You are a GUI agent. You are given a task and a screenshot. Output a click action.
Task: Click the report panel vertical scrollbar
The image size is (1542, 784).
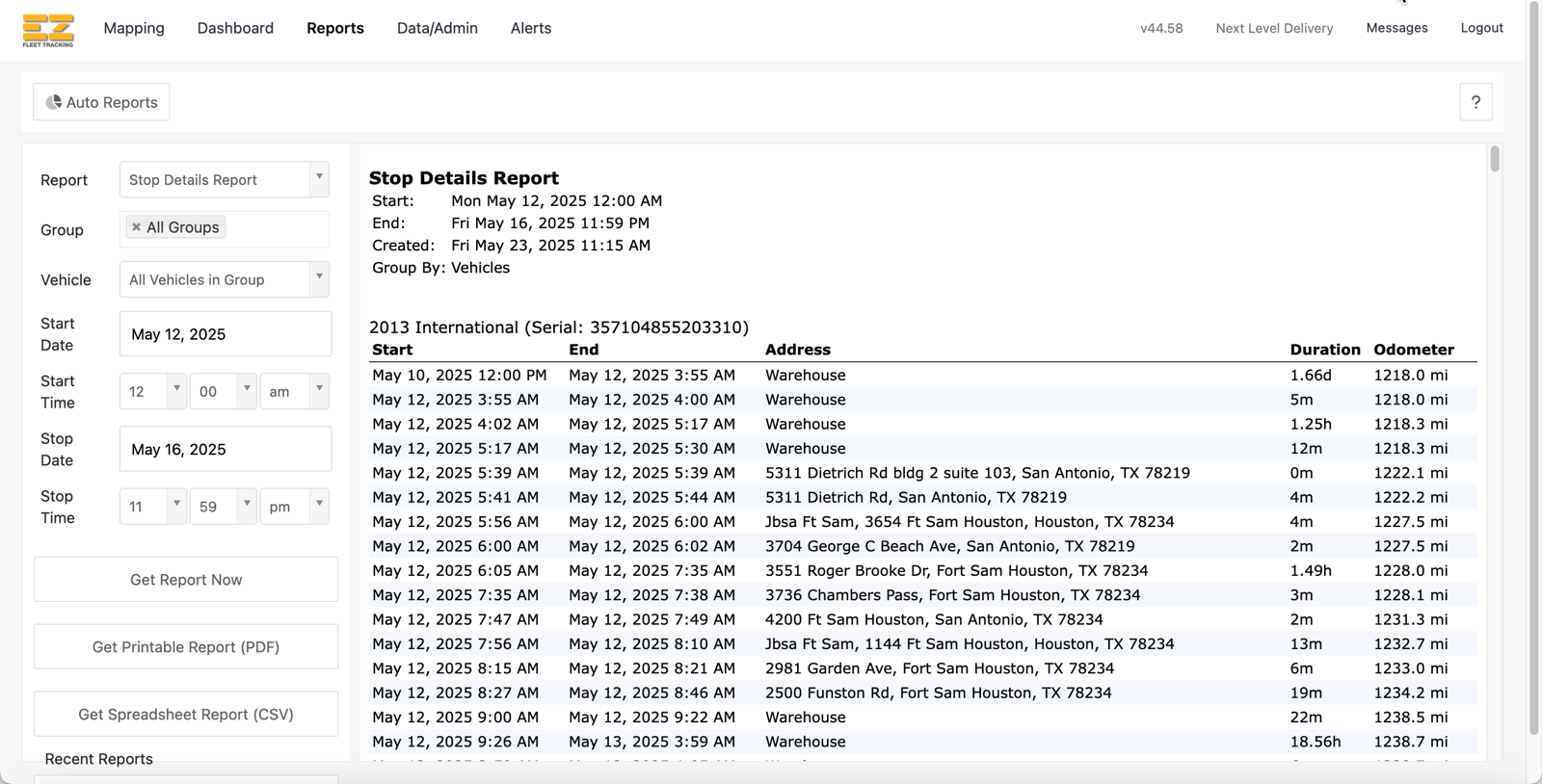[x=1494, y=160]
